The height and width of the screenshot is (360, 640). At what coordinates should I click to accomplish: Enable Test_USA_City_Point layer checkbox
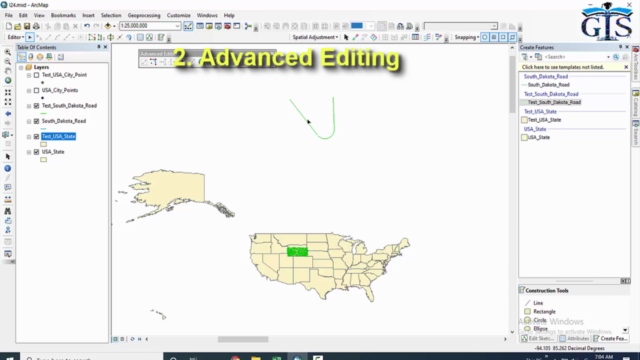37,75
